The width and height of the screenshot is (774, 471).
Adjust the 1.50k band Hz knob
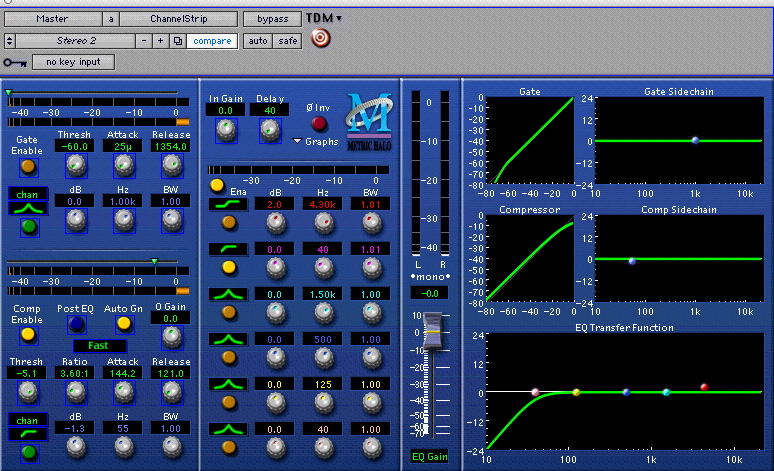323,313
